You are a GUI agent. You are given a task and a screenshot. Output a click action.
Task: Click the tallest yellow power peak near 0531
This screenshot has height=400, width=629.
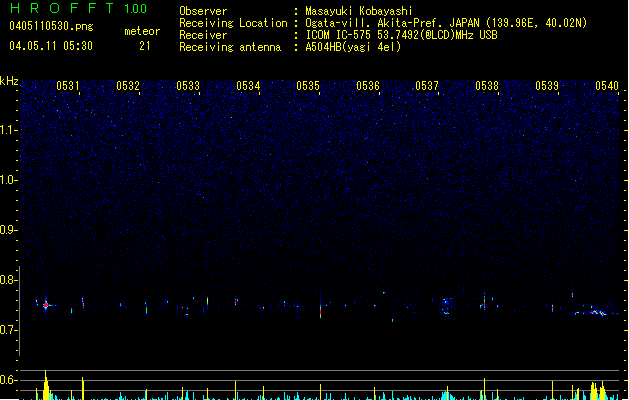pos(46,385)
